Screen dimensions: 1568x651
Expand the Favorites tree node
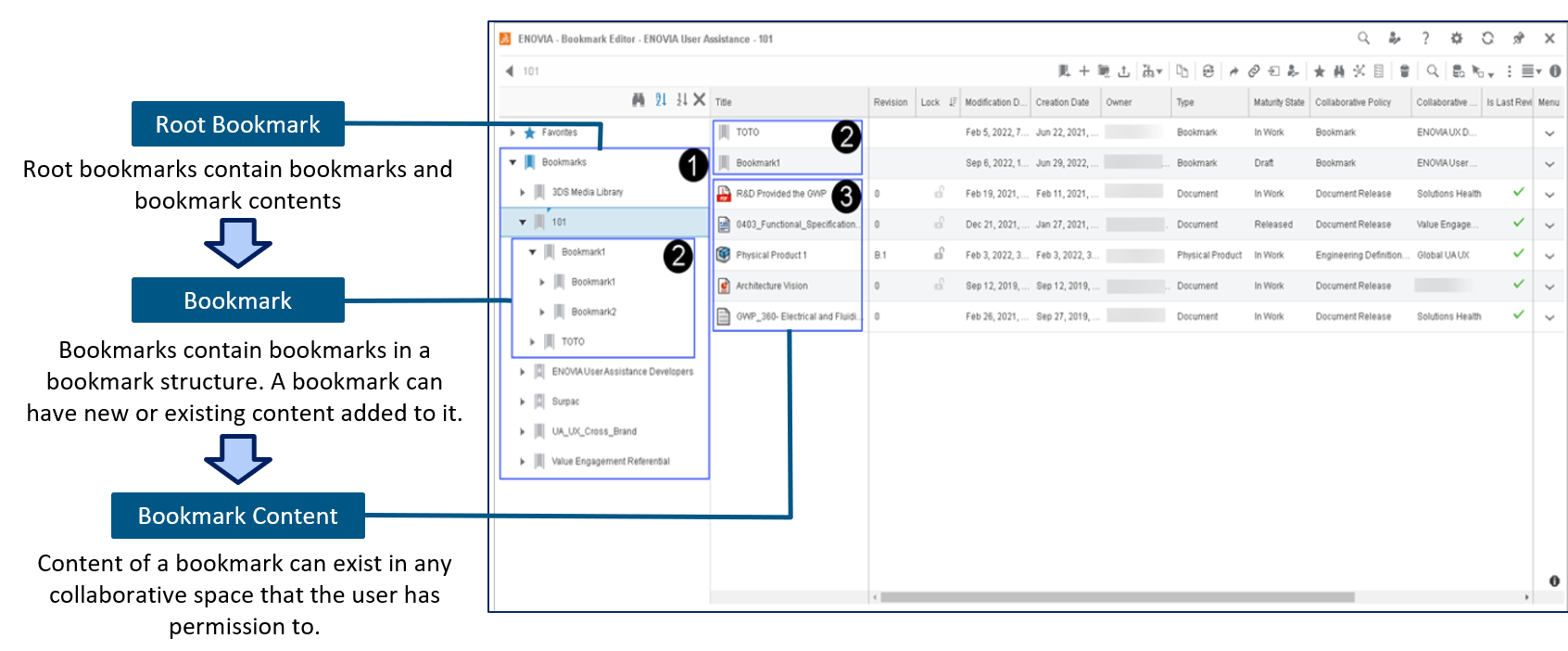pyautogui.click(x=512, y=133)
